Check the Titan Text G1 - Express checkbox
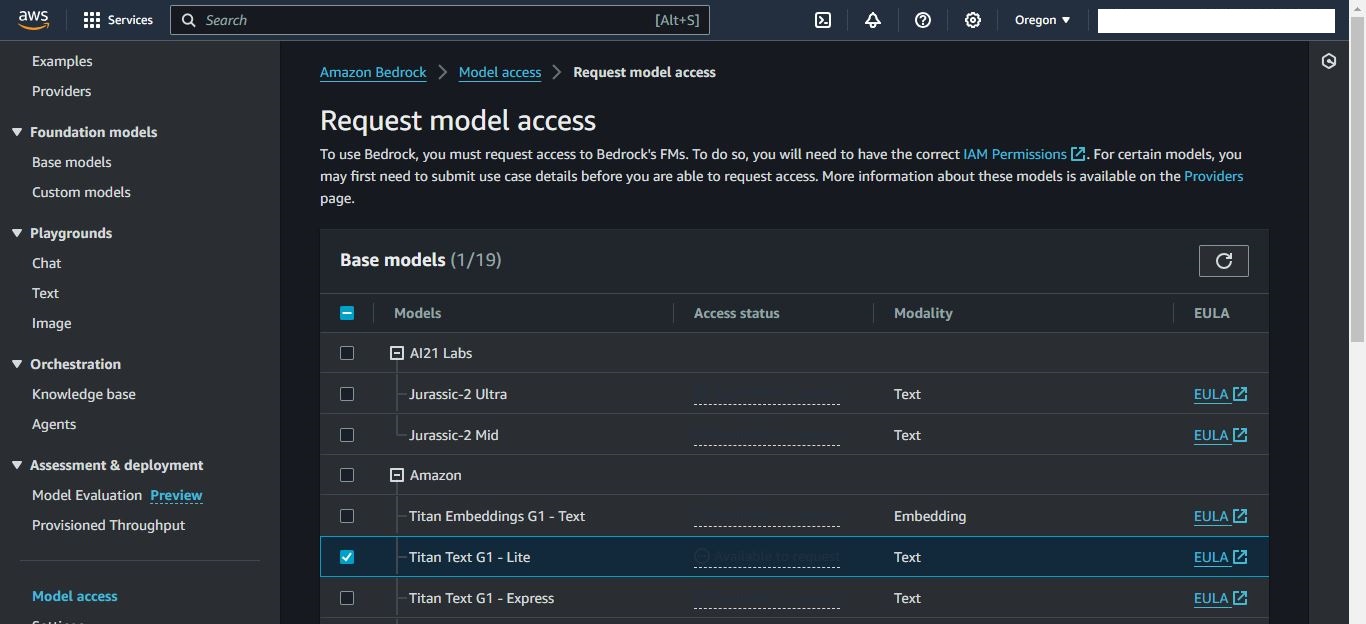This screenshot has height=624, width=1366. (x=347, y=598)
